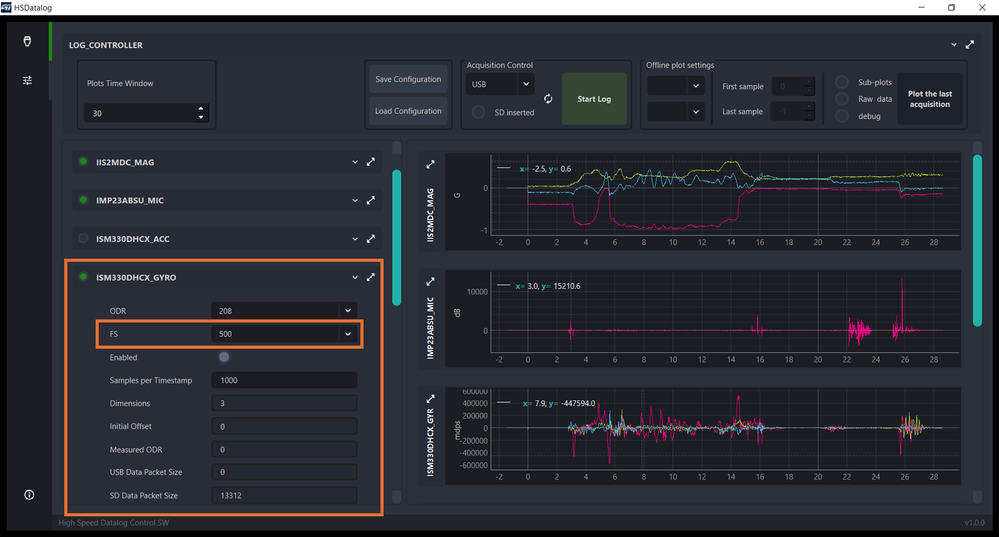Click Save Configuration button
999x537 pixels.
408,79
